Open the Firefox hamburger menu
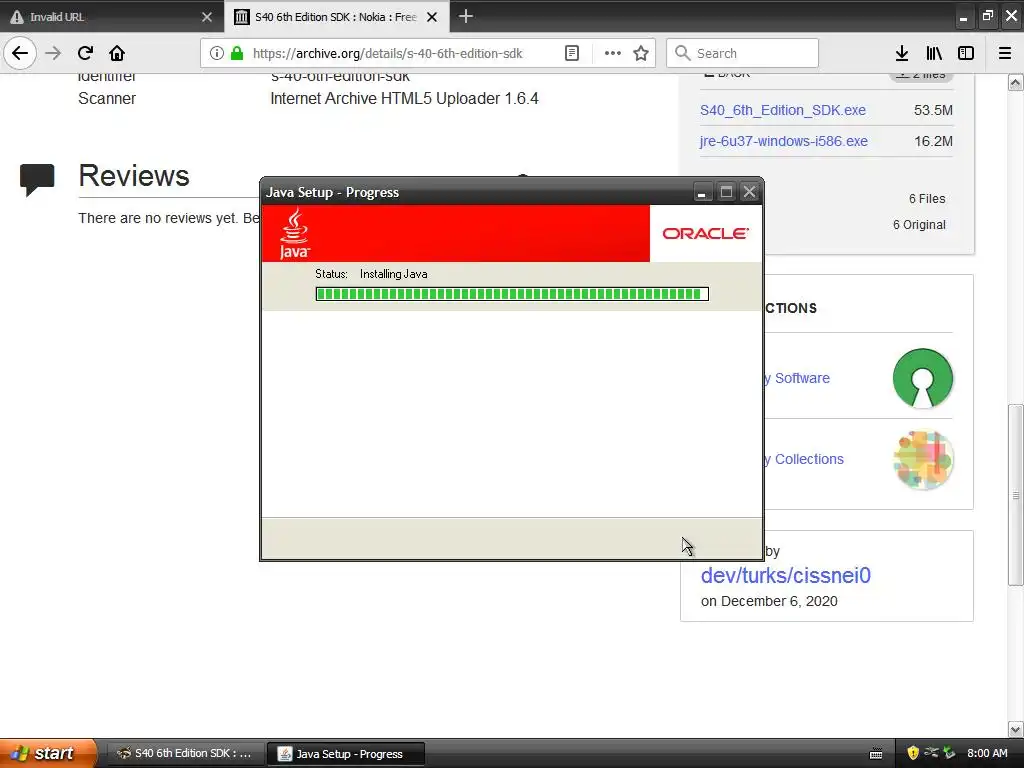The image size is (1024, 768). pyautogui.click(x=1005, y=53)
